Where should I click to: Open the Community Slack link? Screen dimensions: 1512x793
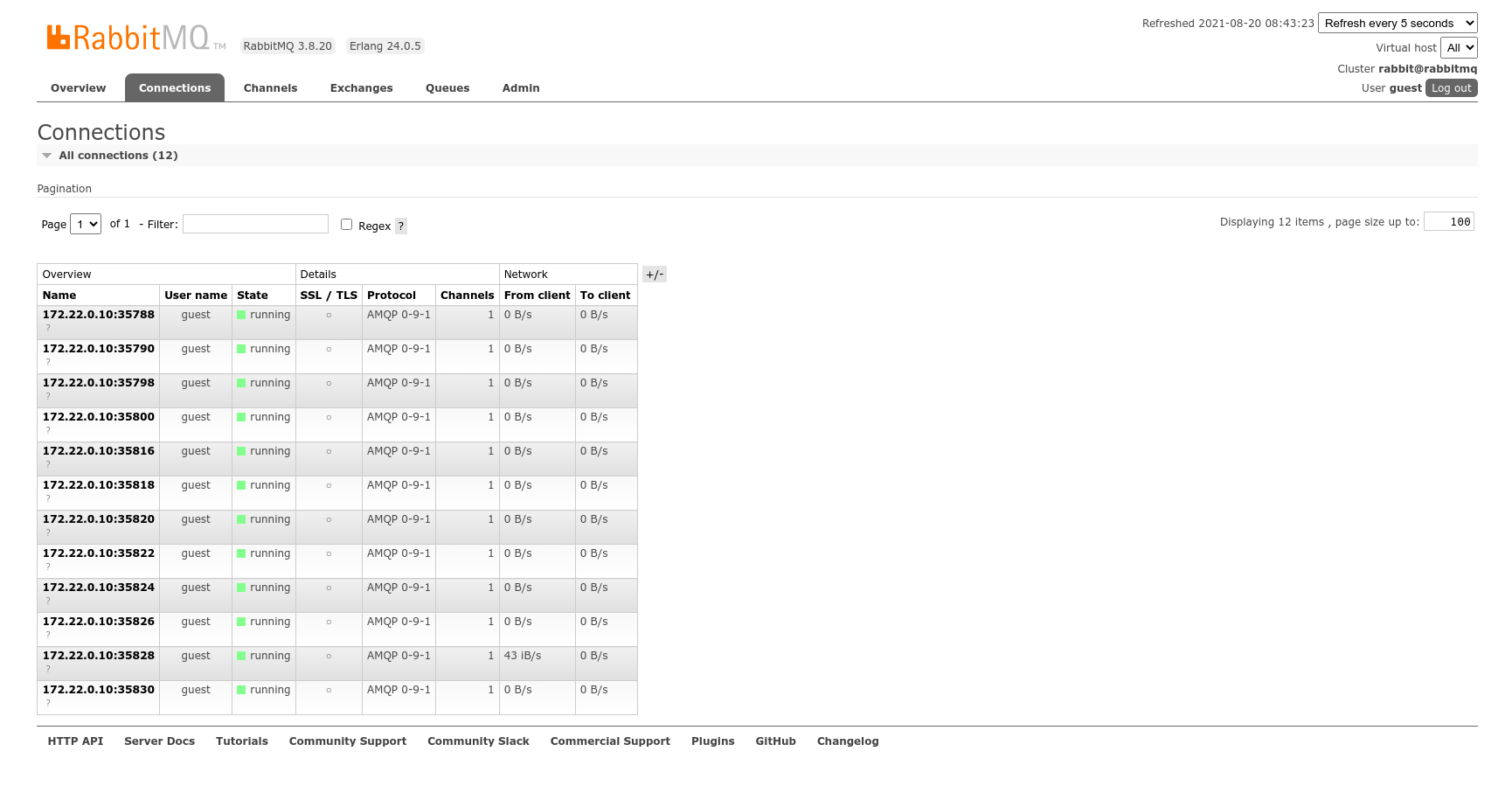point(478,741)
